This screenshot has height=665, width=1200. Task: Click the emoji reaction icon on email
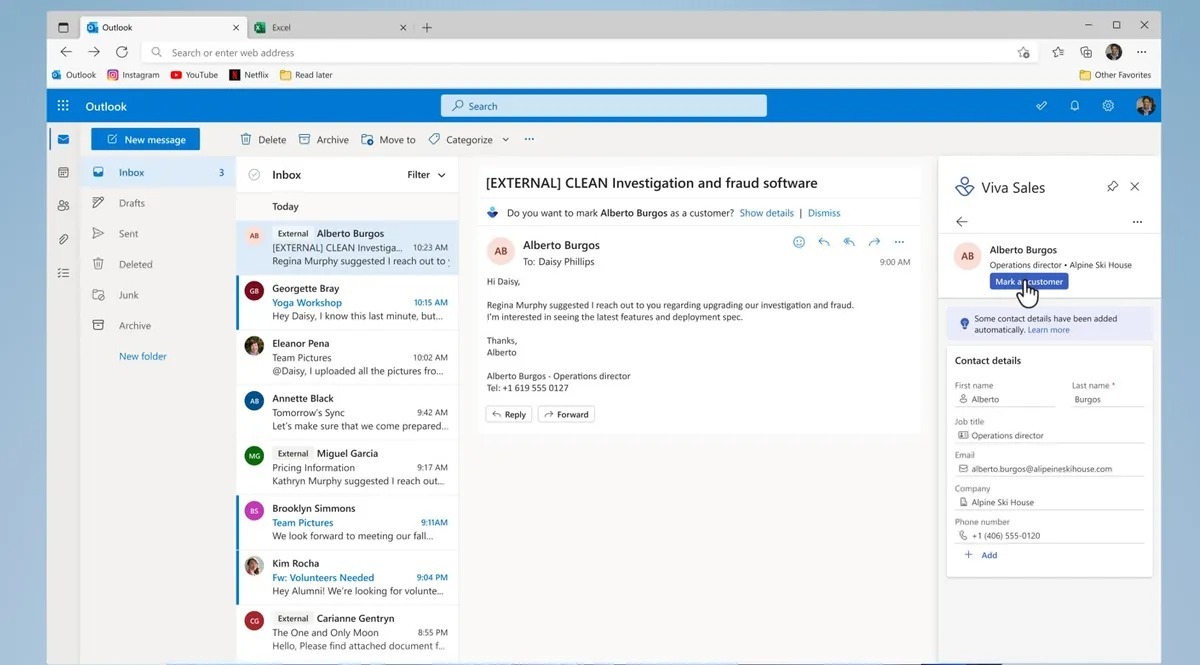799,242
